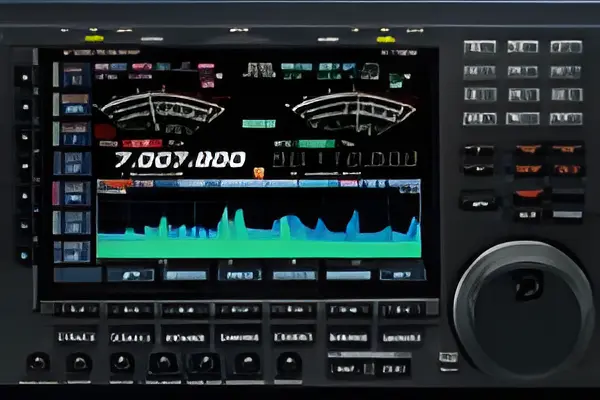Click the orange marker icon above the scope
The image size is (600, 400).
point(259,173)
